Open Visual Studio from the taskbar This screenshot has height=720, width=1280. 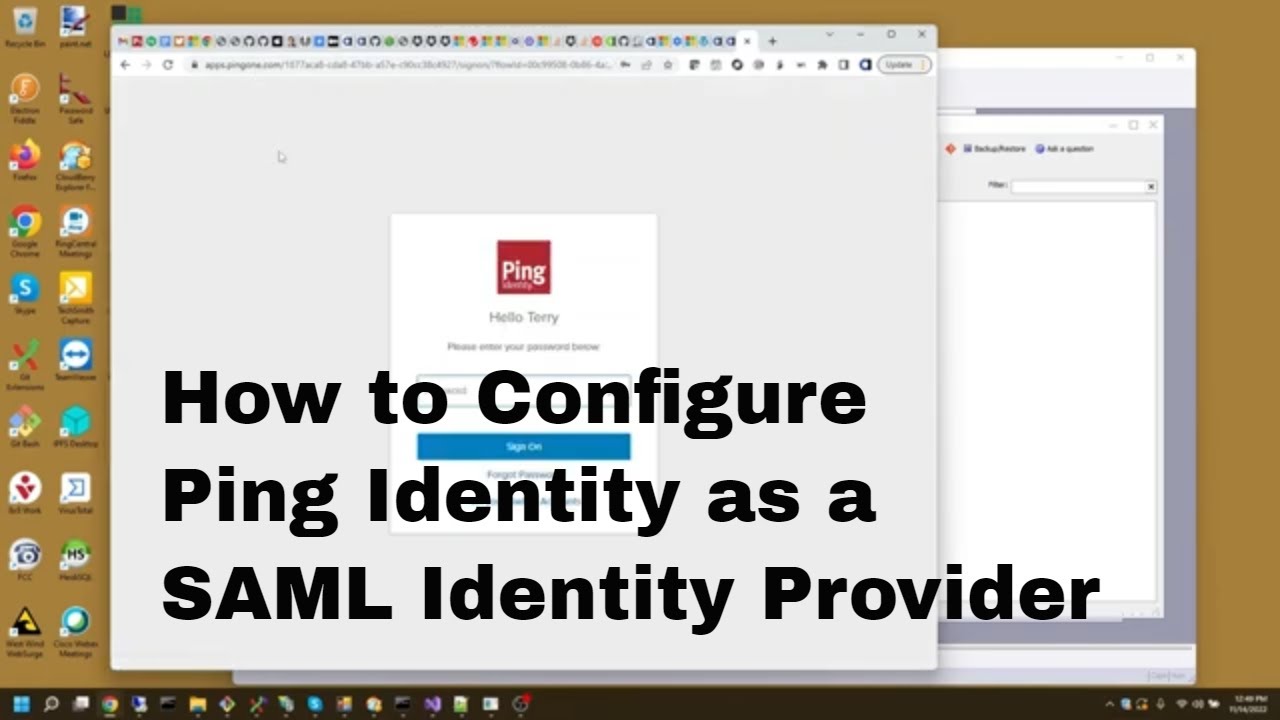click(432, 704)
